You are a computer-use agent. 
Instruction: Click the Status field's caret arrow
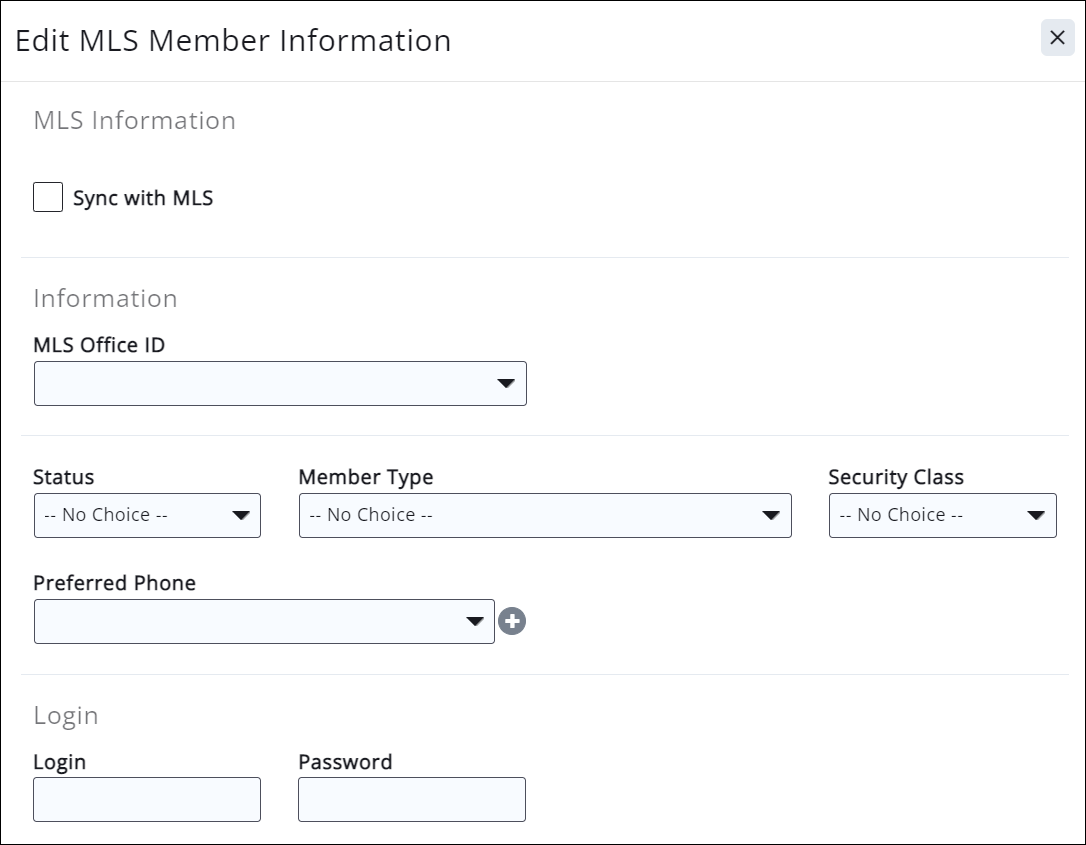click(241, 516)
